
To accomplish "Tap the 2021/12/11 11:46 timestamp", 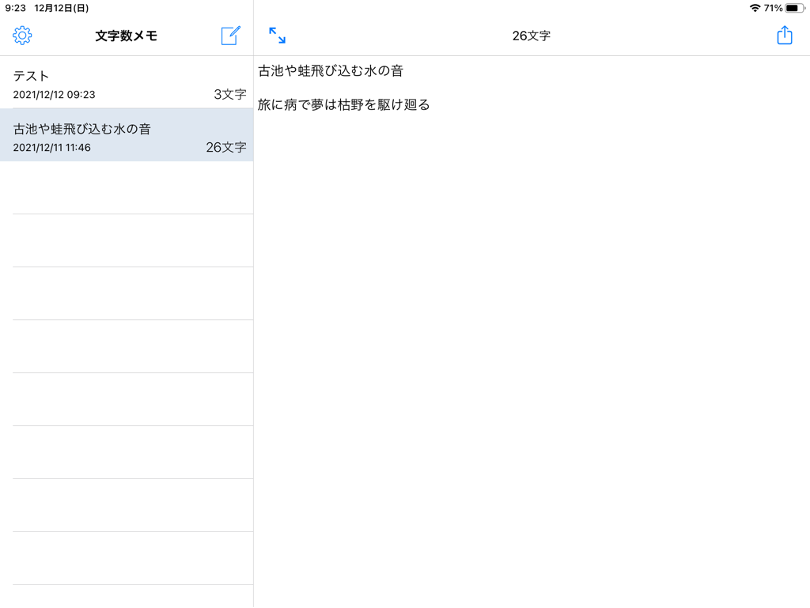I will pos(52,148).
